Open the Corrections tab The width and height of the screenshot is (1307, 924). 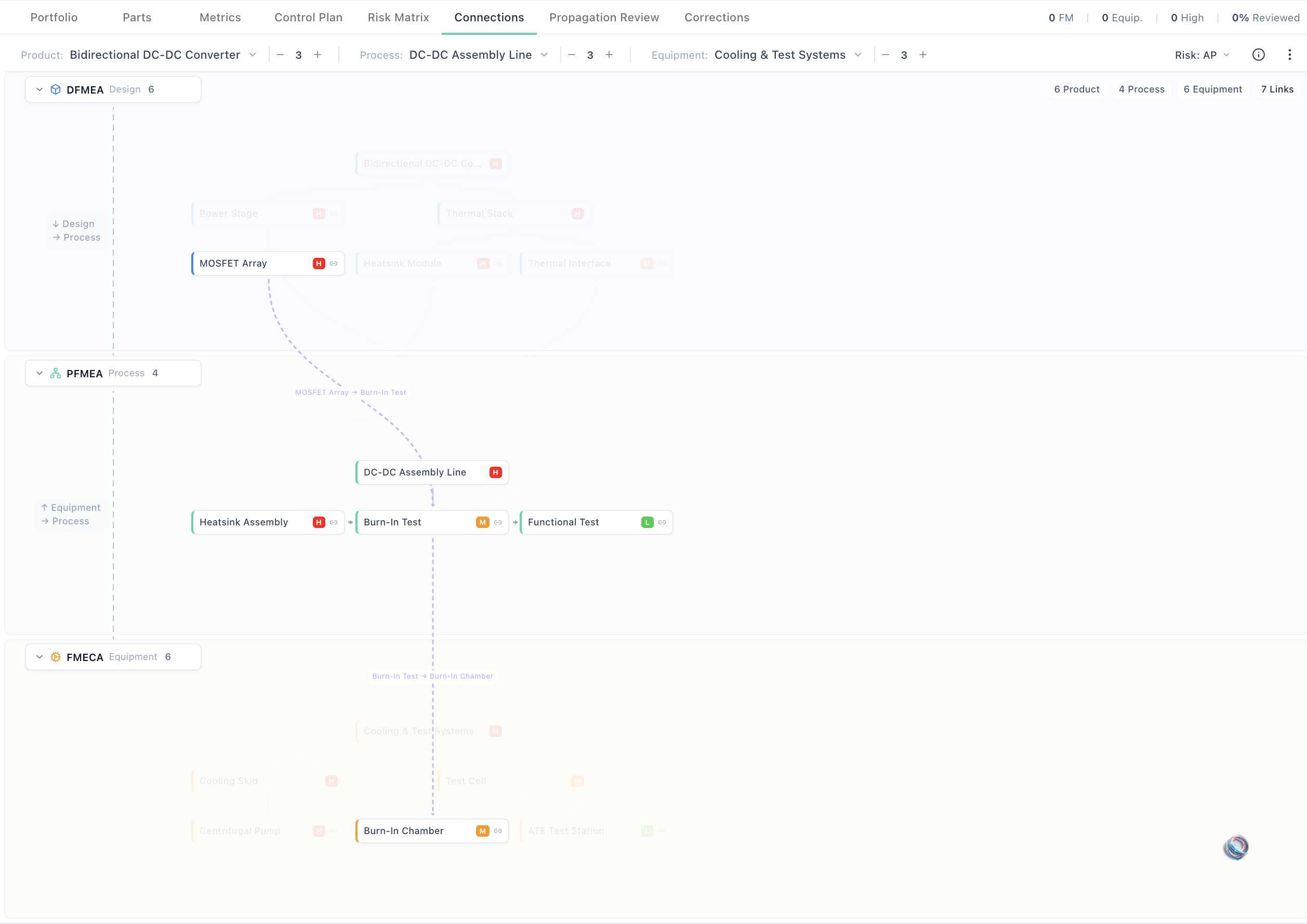[x=717, y=18]
